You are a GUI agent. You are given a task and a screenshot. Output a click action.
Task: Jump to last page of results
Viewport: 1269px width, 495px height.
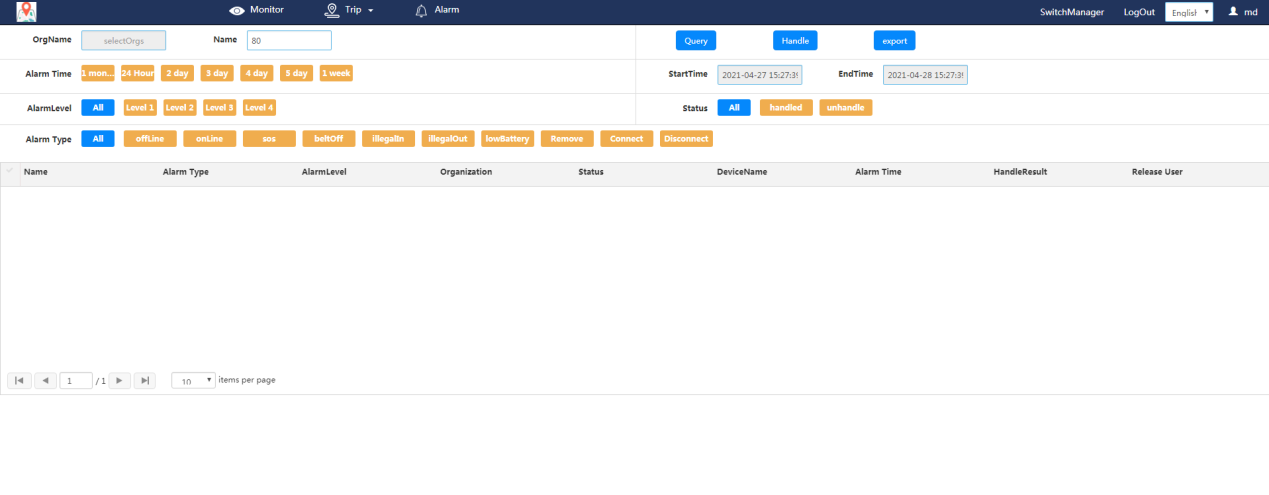pos(145,380)
